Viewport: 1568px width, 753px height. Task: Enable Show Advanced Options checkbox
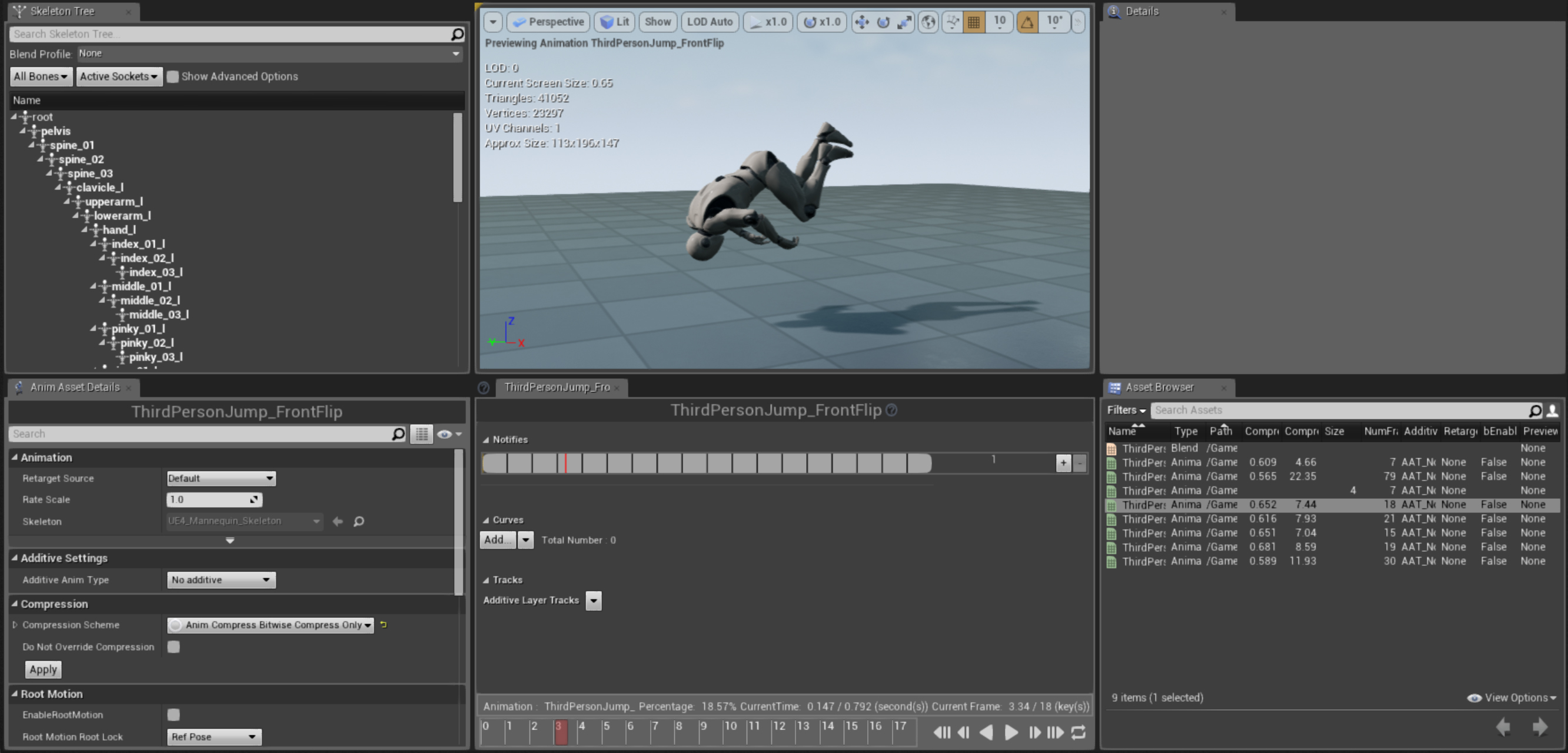pyautogui.click(x=173, y=76)
